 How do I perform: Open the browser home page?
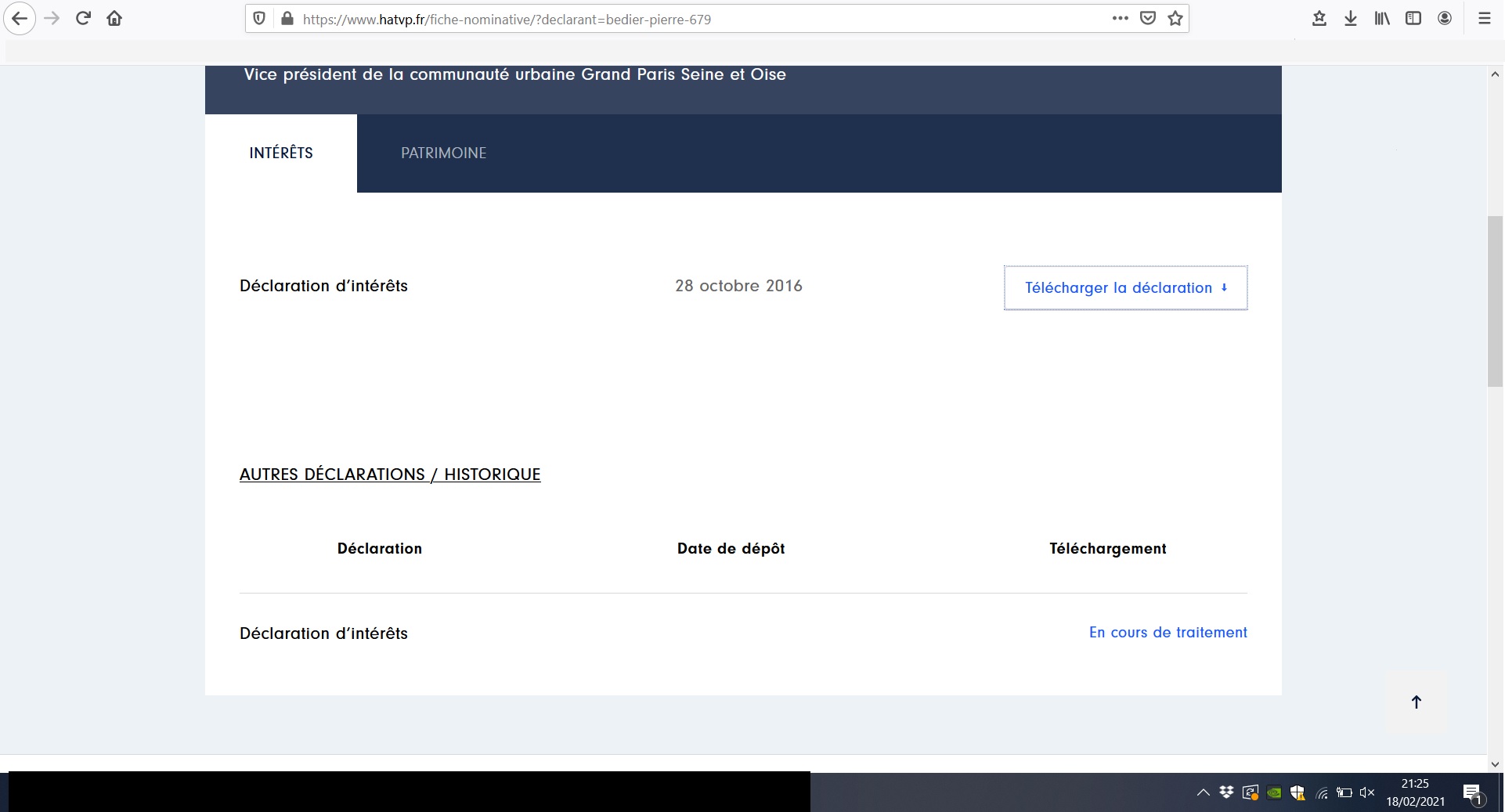pyautogui.click(x=114, y=19)
